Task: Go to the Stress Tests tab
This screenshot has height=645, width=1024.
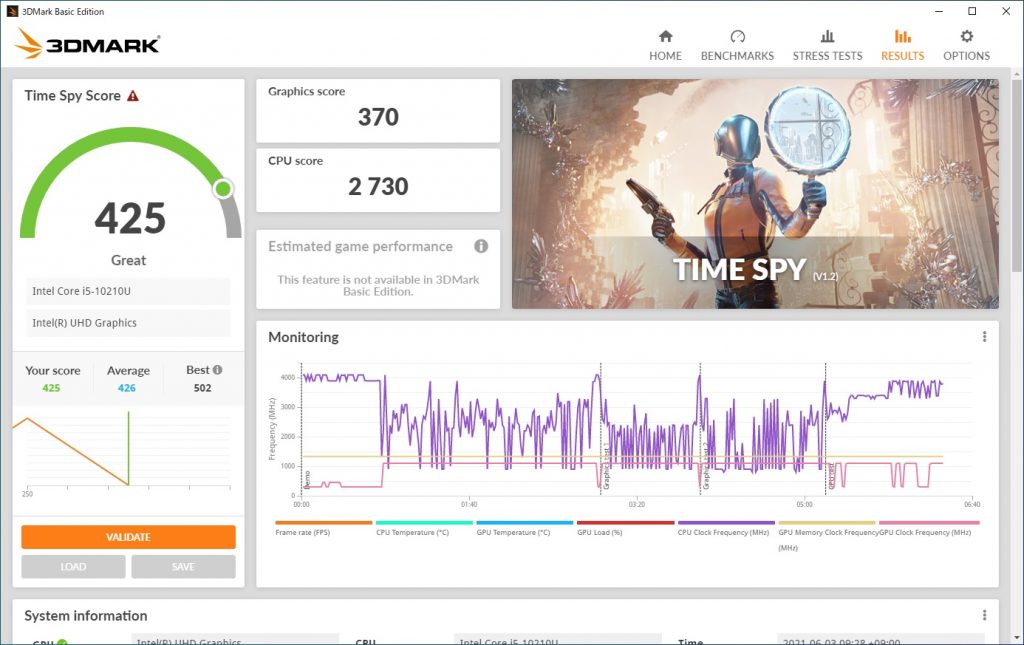Action: pos(827,46)
